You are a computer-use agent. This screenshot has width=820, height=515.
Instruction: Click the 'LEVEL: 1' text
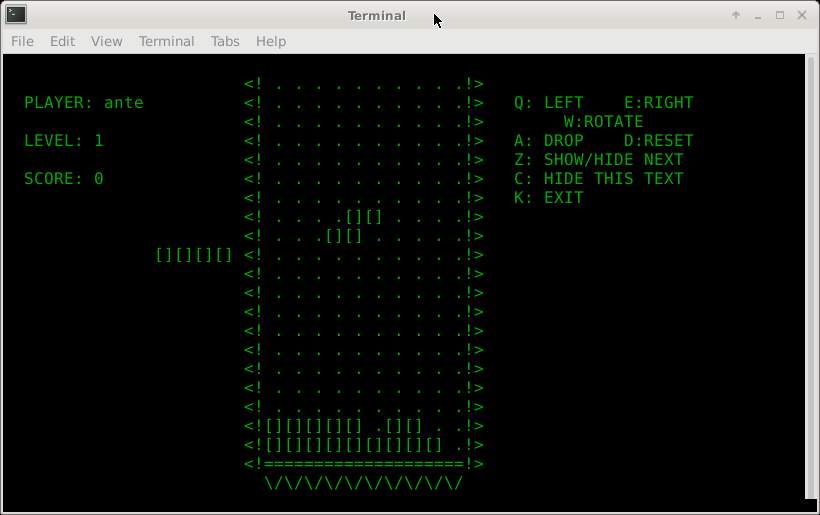point(64,141)
